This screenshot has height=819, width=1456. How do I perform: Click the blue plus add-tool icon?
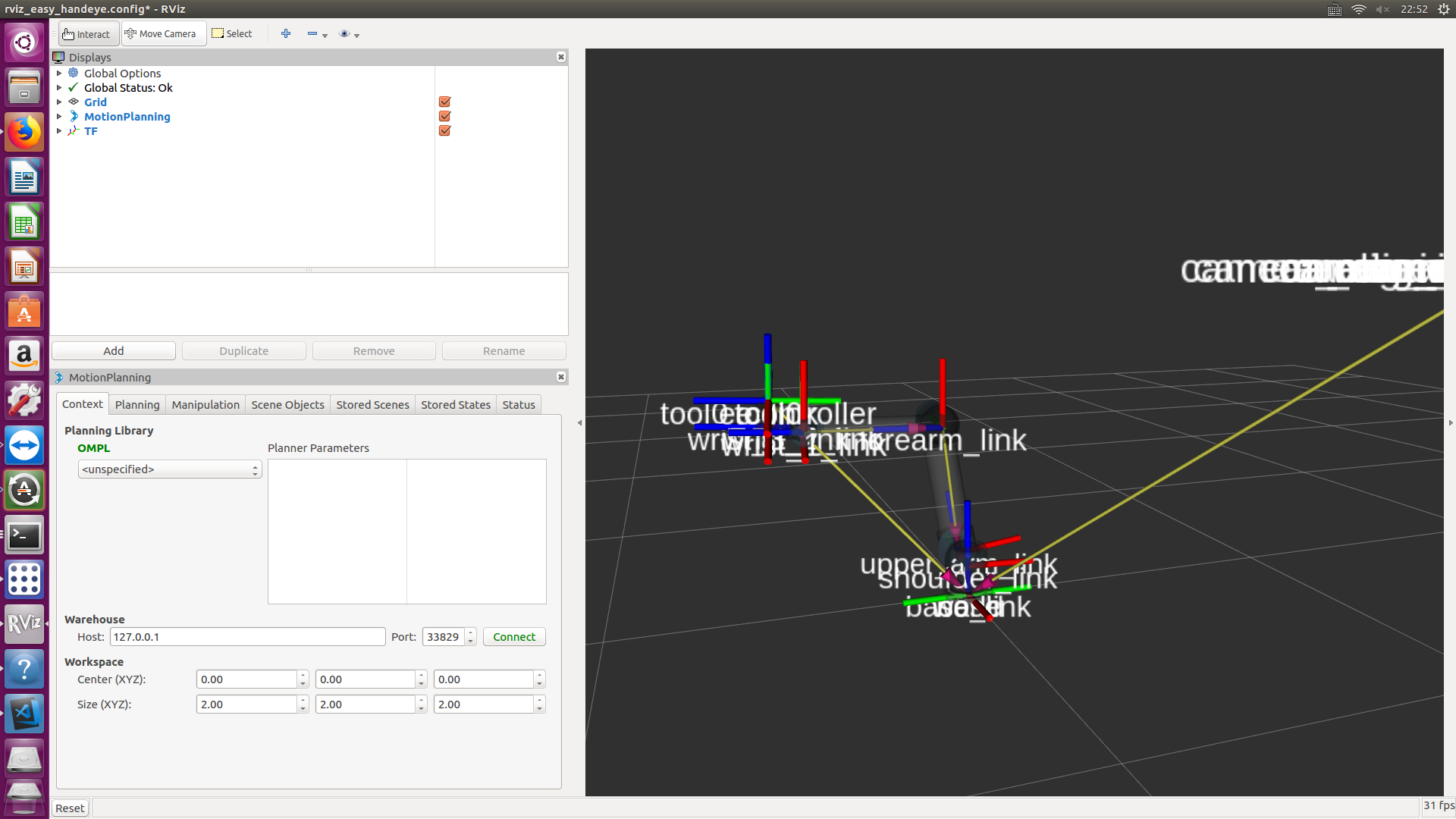coord(286,33)
